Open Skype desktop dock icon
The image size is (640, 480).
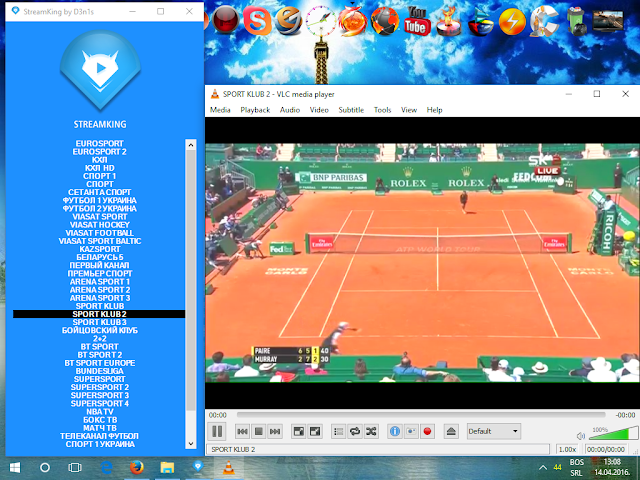point(257,21)
